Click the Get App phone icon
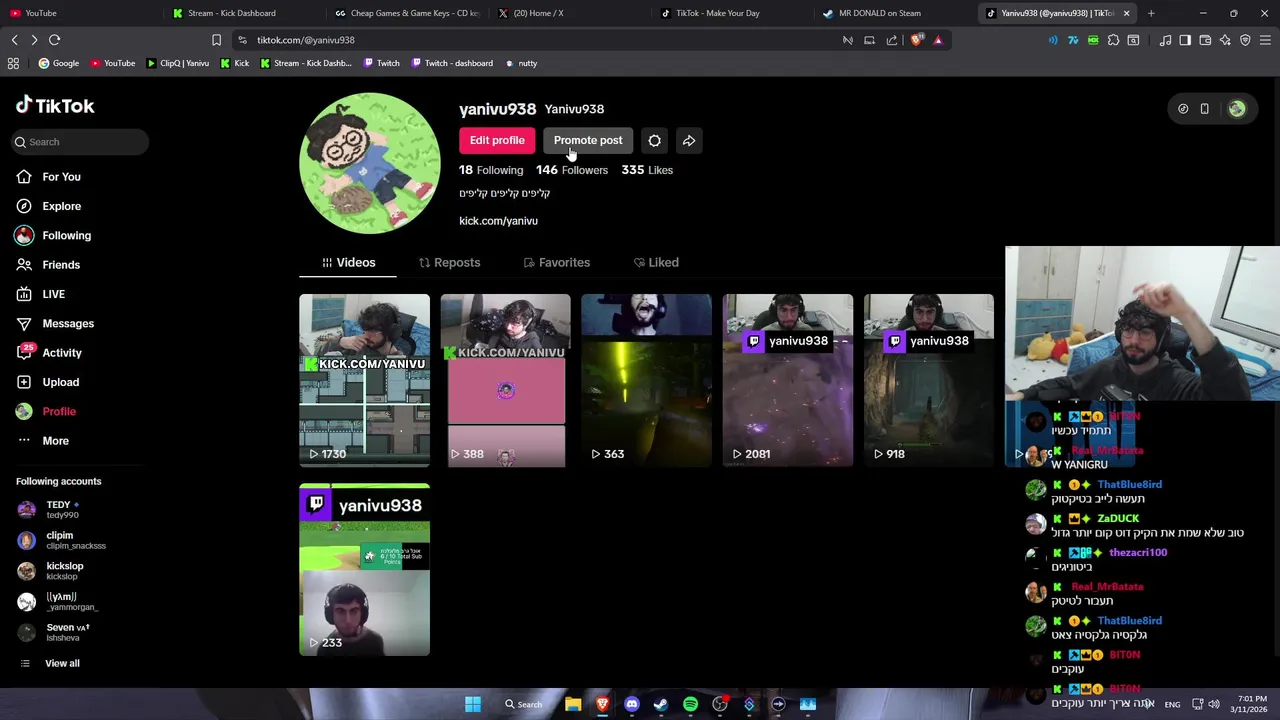Viewport: 1280px width, 720px height. (x=1204, y=109)
